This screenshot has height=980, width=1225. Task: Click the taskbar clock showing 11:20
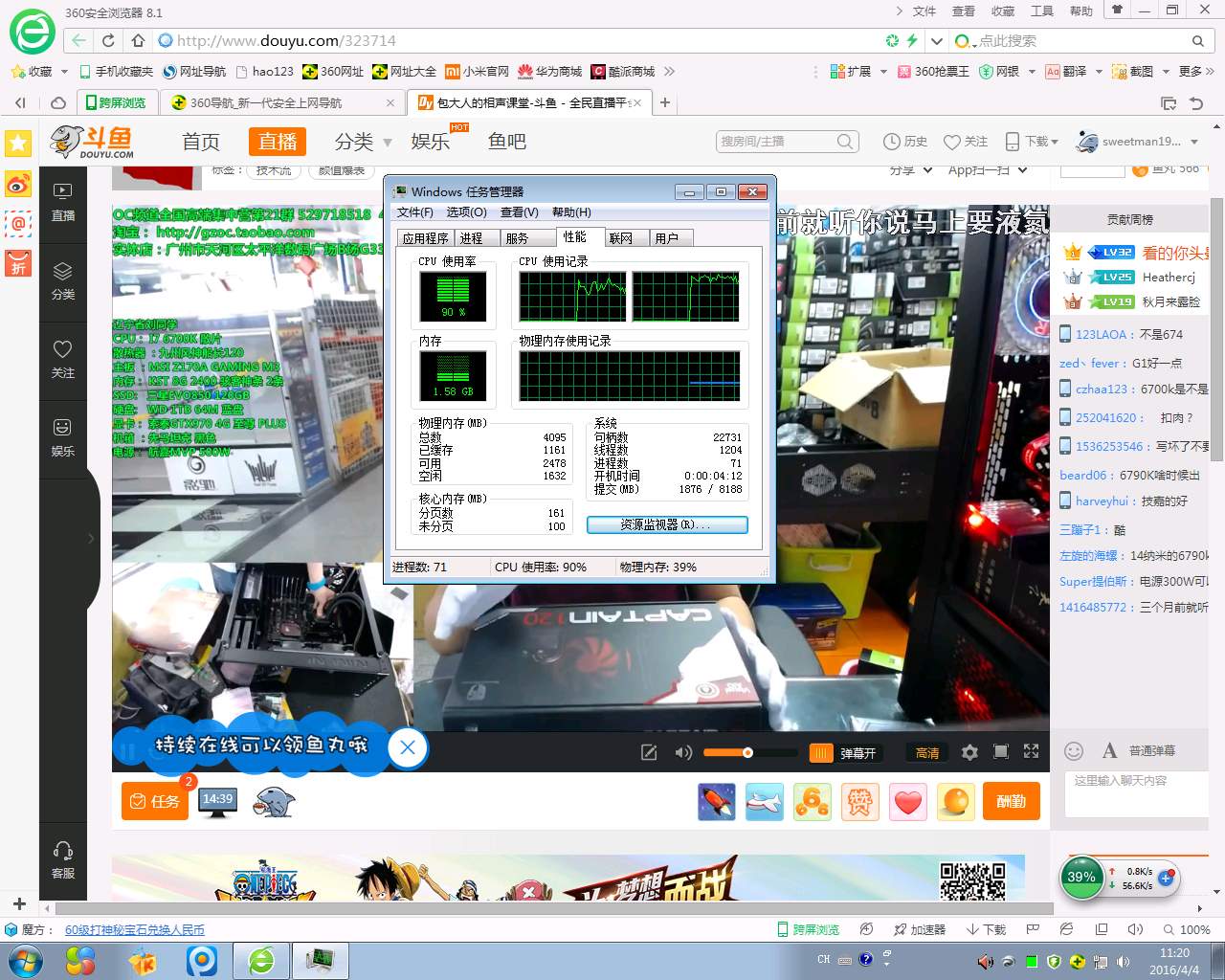click(1174, 961)
